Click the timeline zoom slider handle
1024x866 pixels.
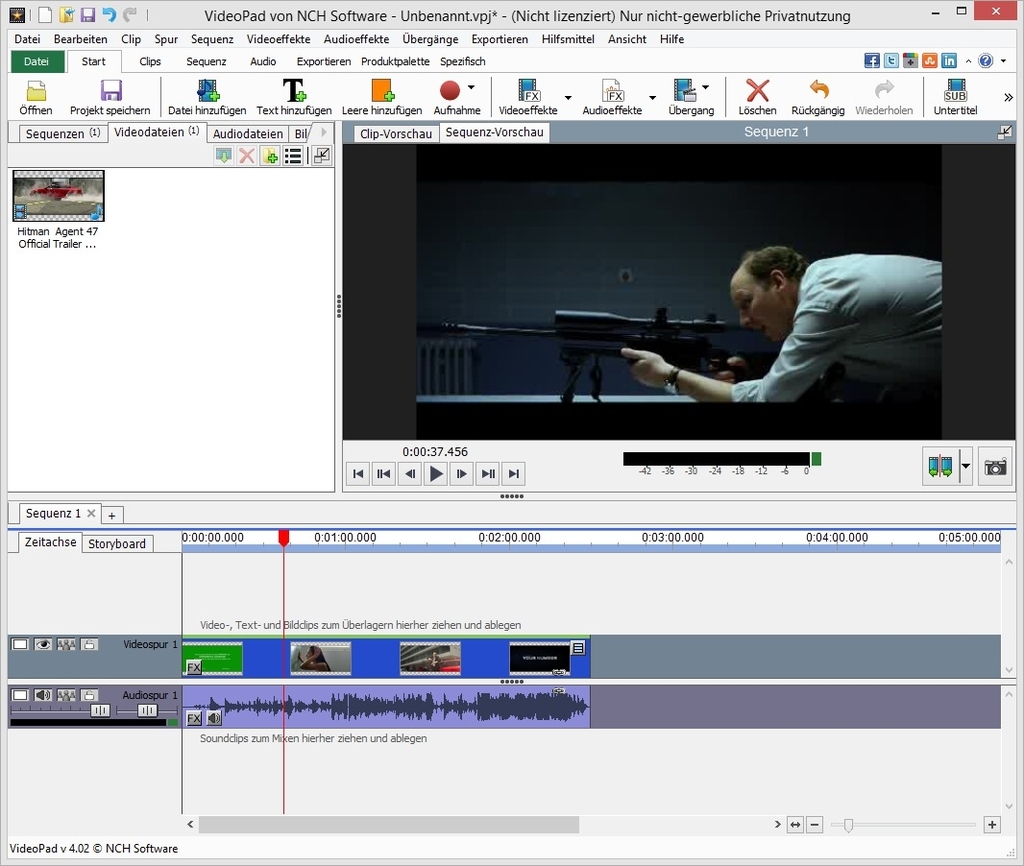848,825
